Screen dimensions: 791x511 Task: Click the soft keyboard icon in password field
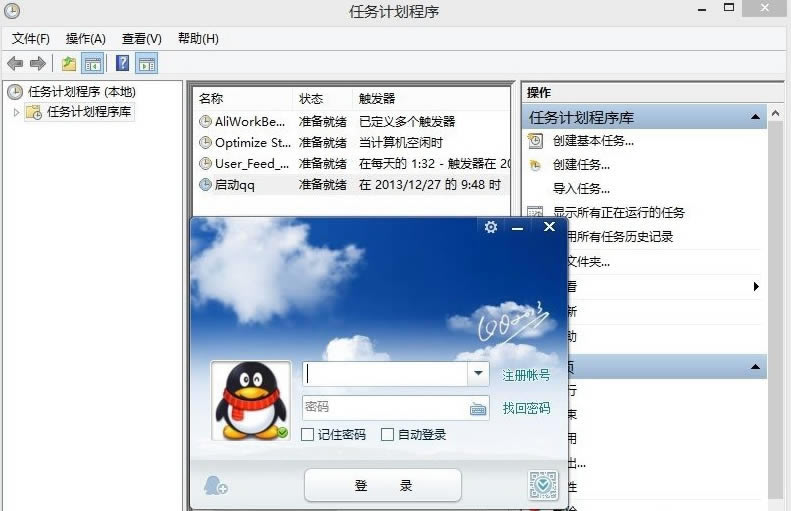click(478, 408)
